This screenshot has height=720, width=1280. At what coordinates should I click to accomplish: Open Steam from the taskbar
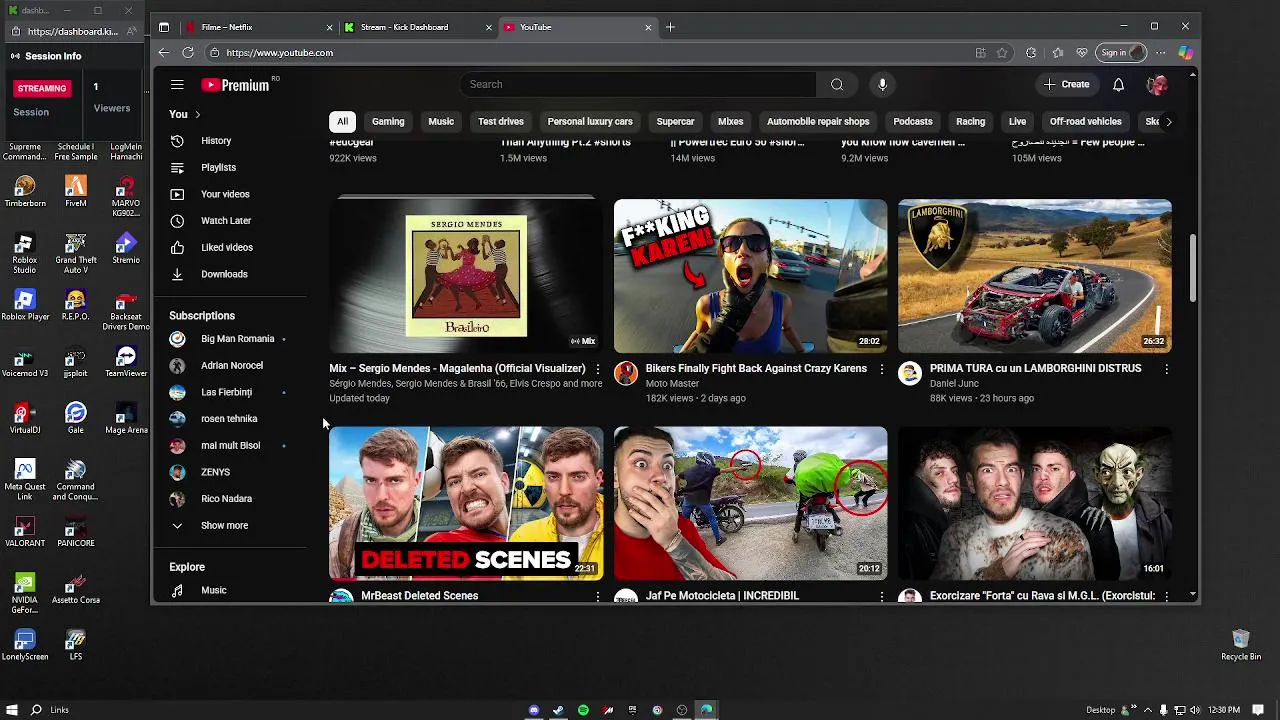coord(558,710)
